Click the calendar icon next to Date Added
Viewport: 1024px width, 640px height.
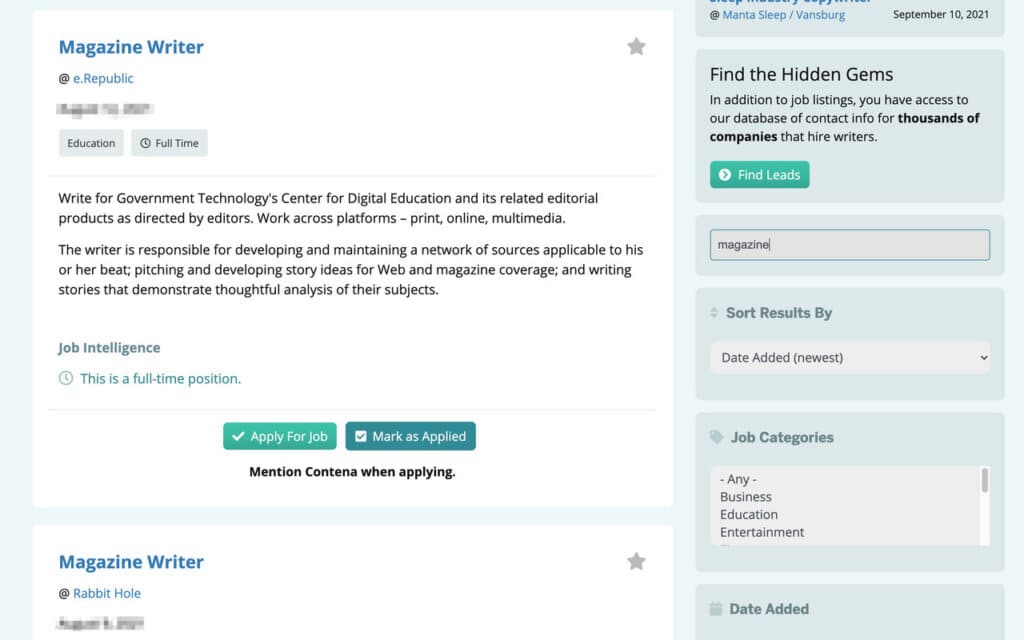[x=715, y=608]
